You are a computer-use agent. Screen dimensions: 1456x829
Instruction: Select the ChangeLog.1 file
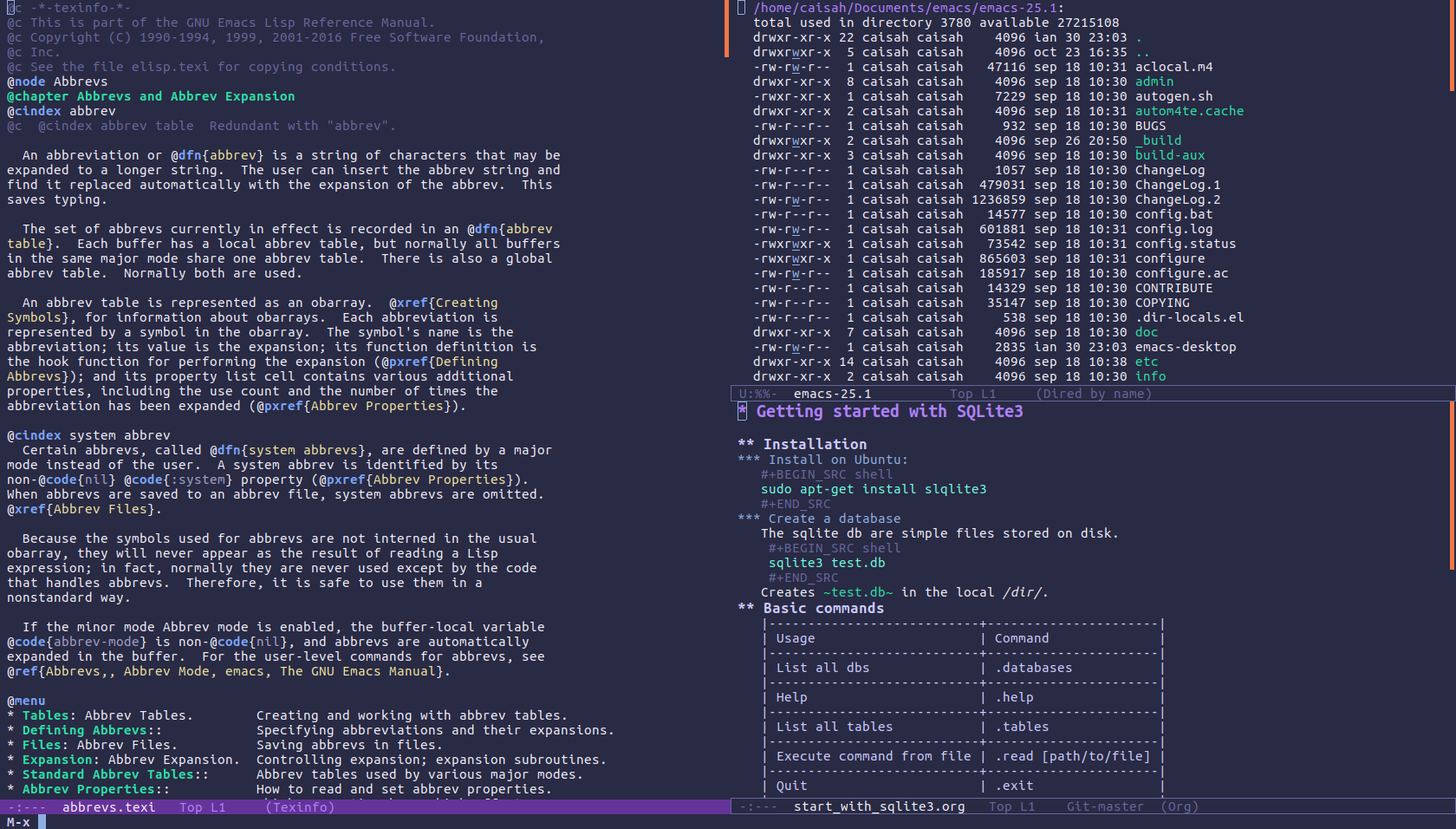(x=1178, y=185)
